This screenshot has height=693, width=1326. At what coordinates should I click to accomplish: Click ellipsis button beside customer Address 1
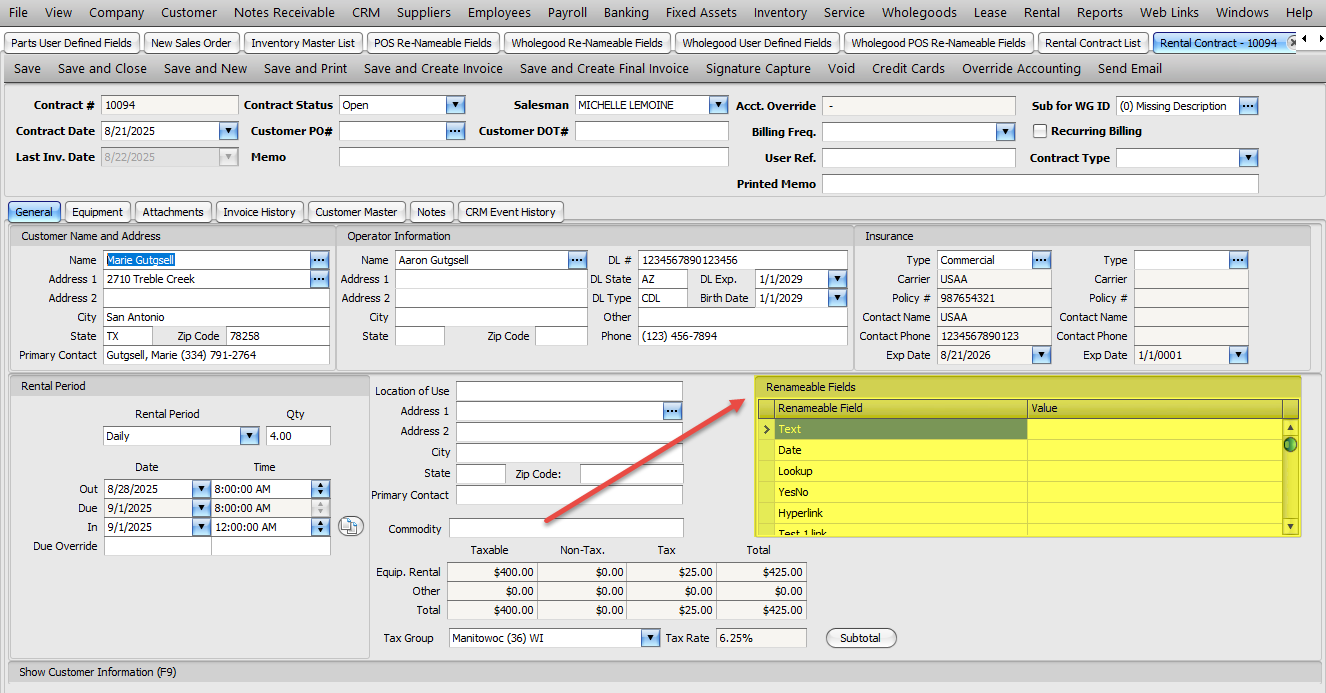[x=319, y=279]
